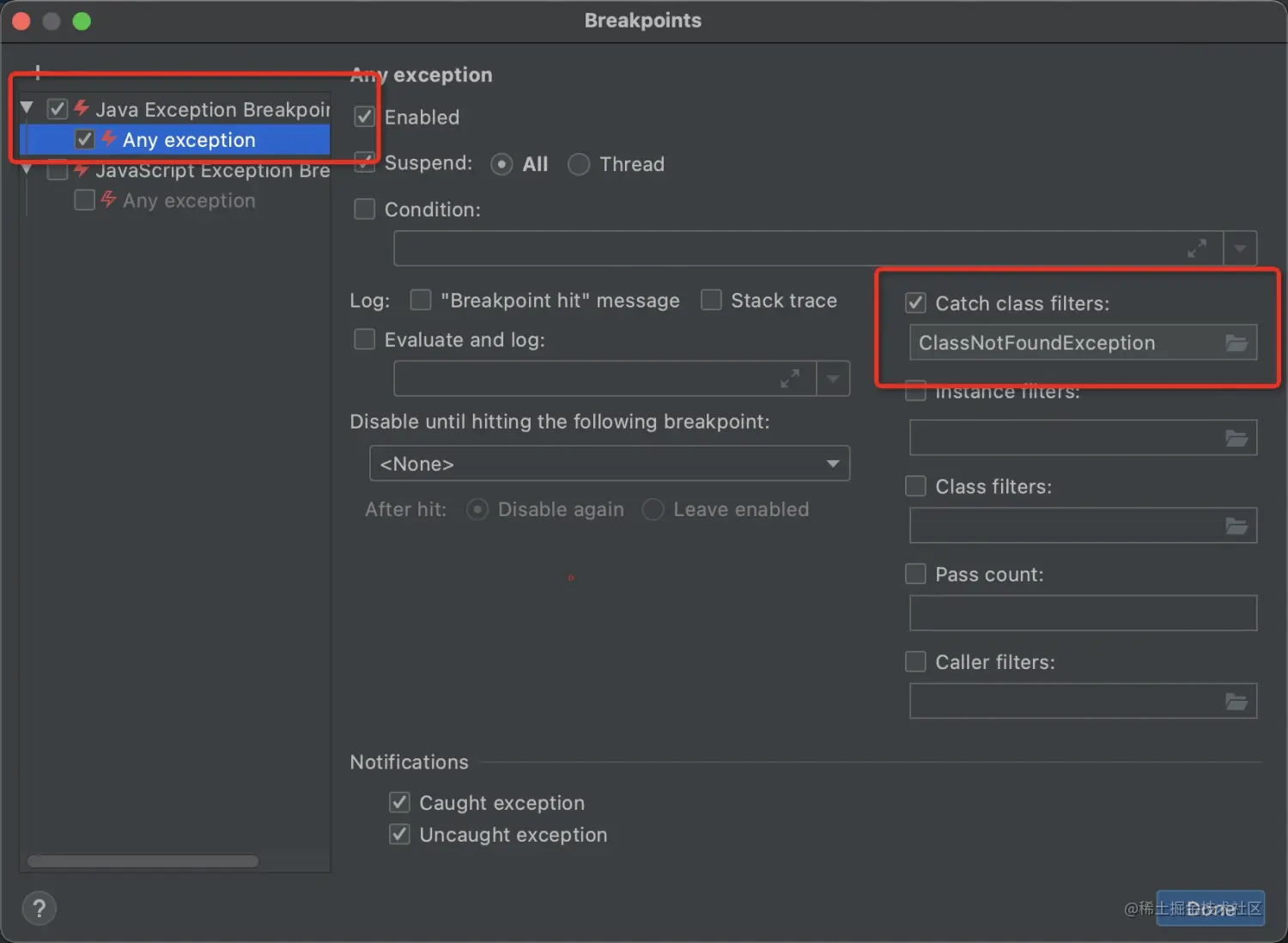Toggle the Condition checkbox
The height and width of the screenshot is (943, 1288).
[364, 209]
